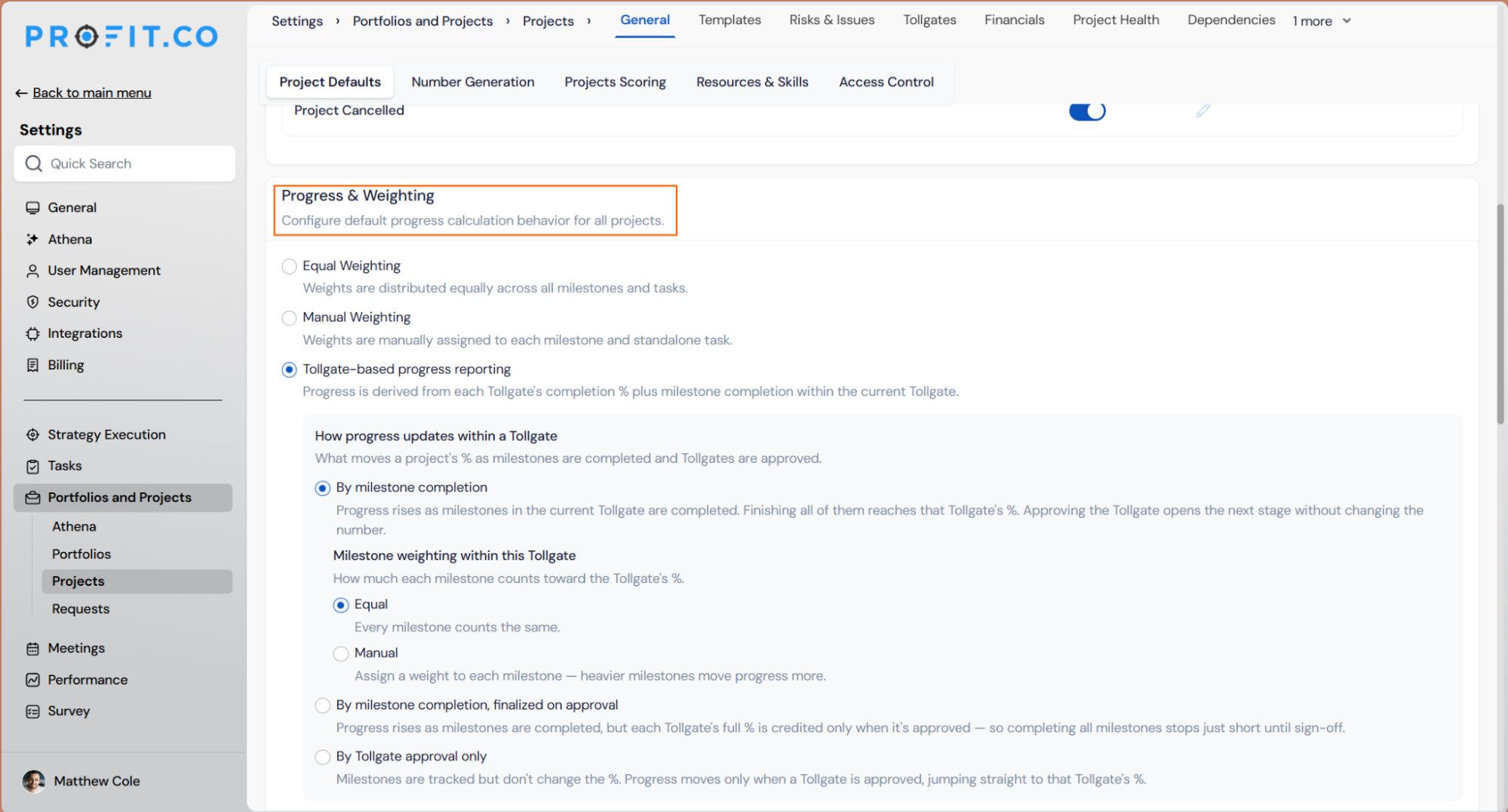Click the User Management person icon
1508x812 pixels.
(x=32, y=271)
